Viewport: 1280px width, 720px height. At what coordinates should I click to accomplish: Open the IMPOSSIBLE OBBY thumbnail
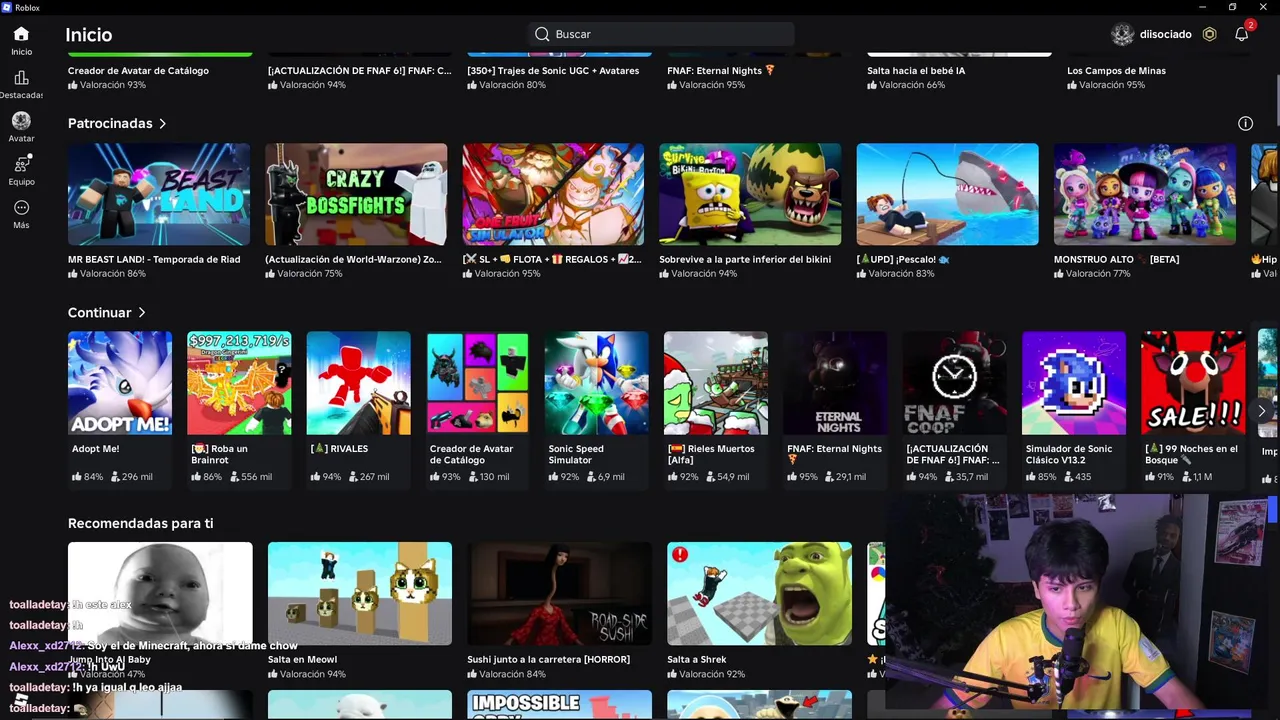[x=559, y=705]
